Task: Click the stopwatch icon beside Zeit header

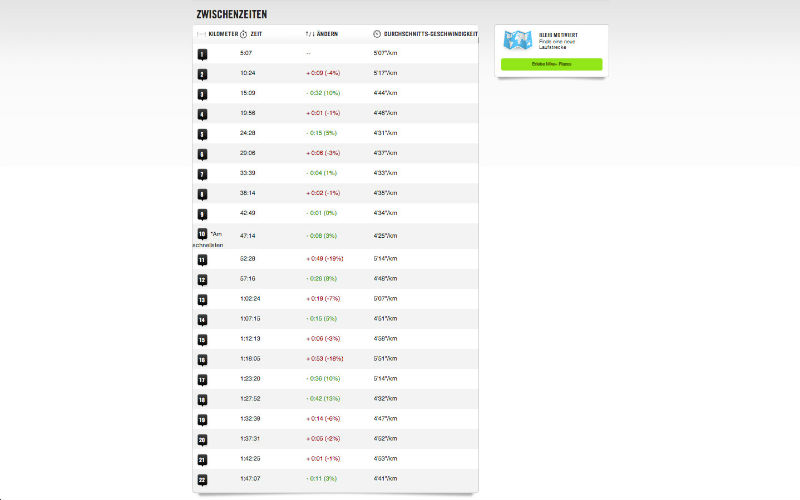Action: tap(243, 34)
